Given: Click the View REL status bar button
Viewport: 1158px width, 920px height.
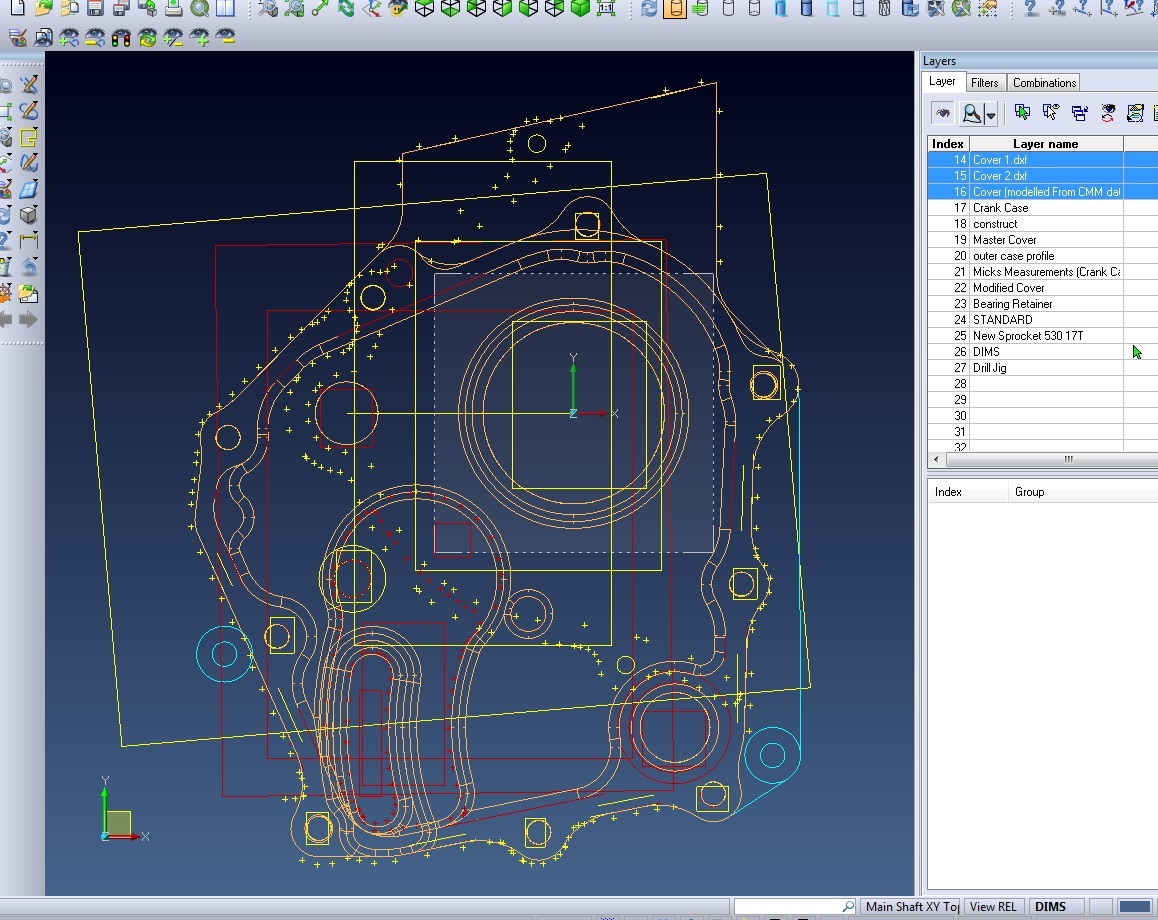Looking at the screenshot, I should pyautogui.click(x=993, y=907).
